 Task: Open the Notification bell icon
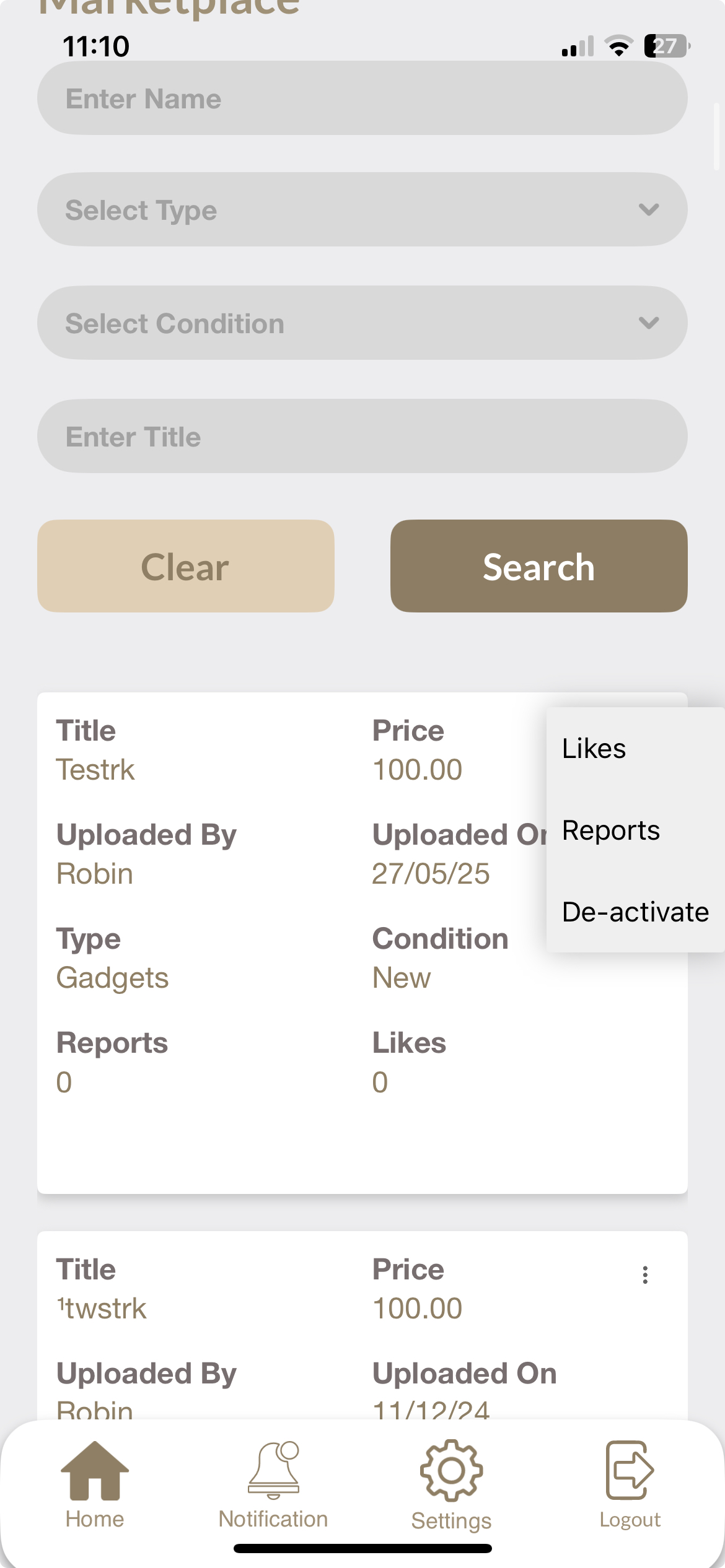(x=273, y=1471)
